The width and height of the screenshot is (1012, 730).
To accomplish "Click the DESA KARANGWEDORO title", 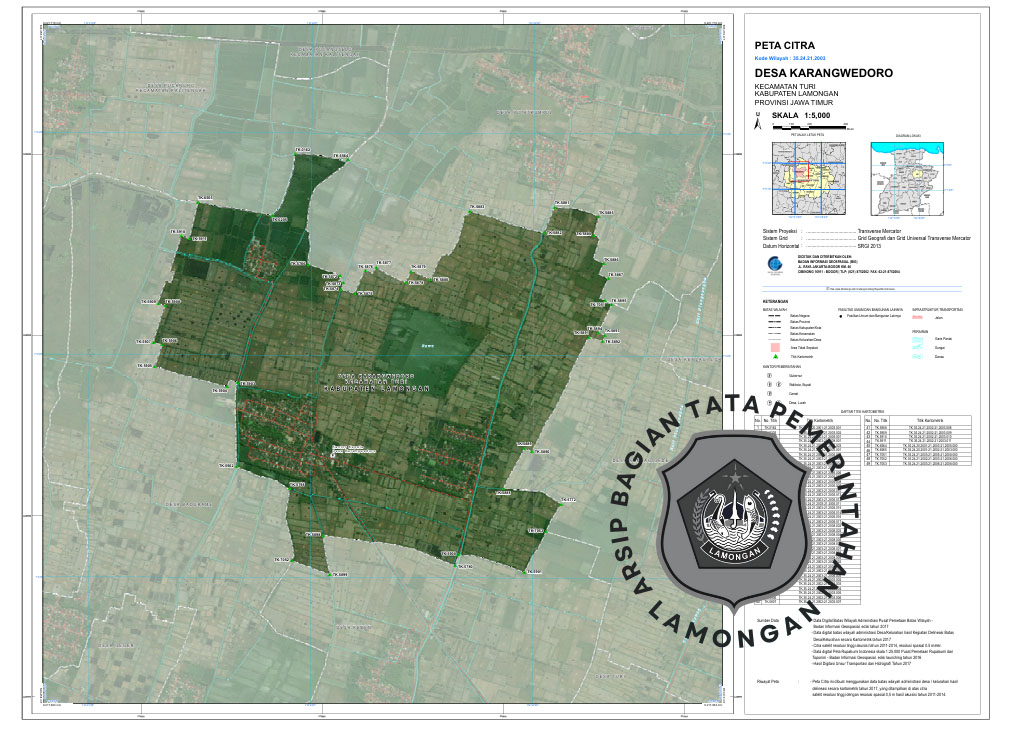I will point(812,74).
